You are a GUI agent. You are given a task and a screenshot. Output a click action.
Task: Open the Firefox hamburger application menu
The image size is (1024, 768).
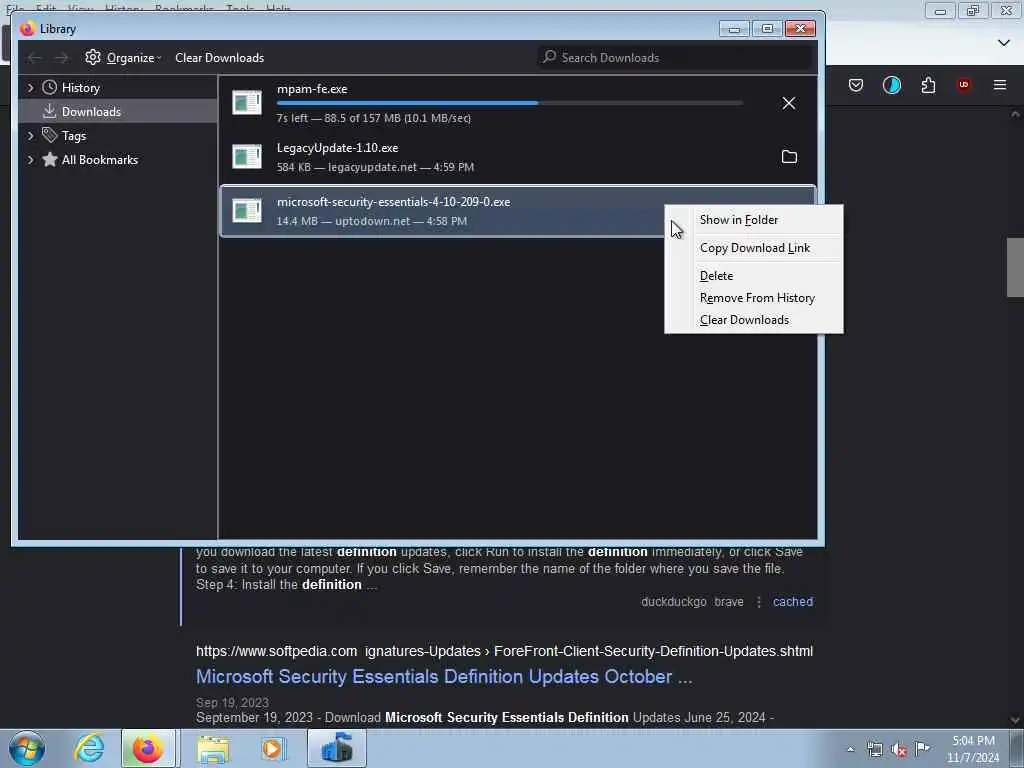tap(1000, 85)
